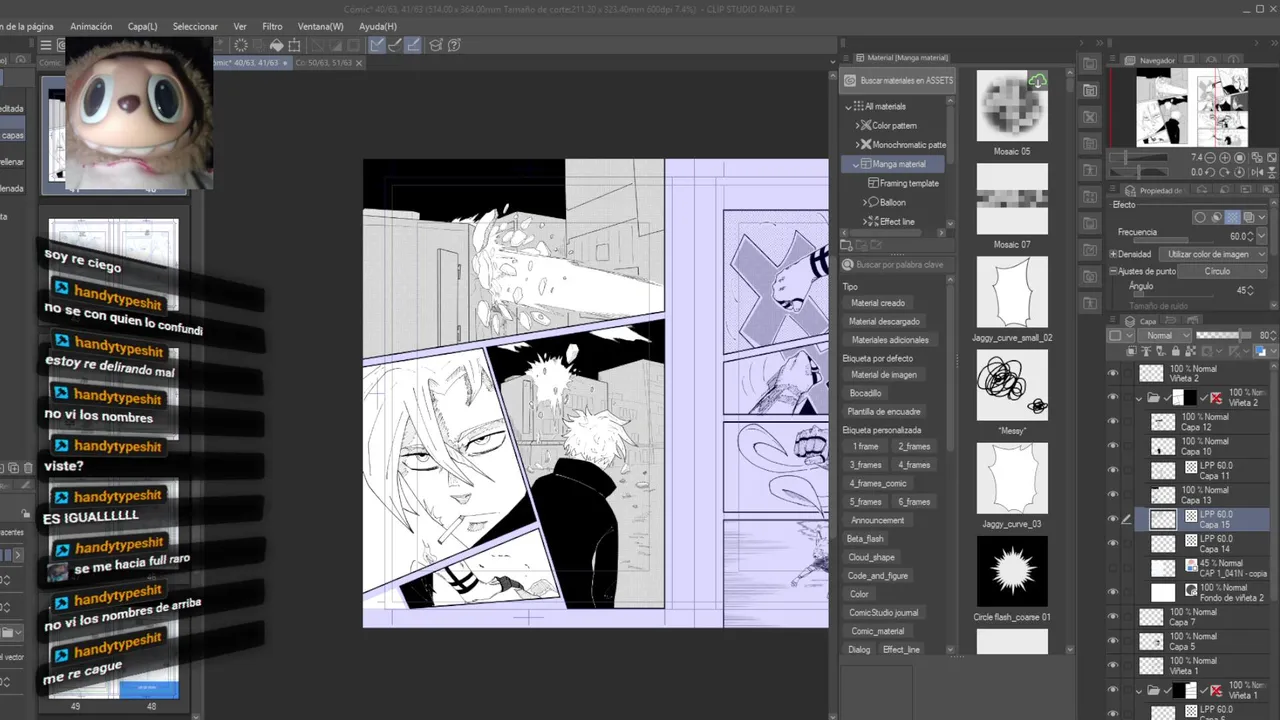Open the Filtro menu

tap(272, 26)
